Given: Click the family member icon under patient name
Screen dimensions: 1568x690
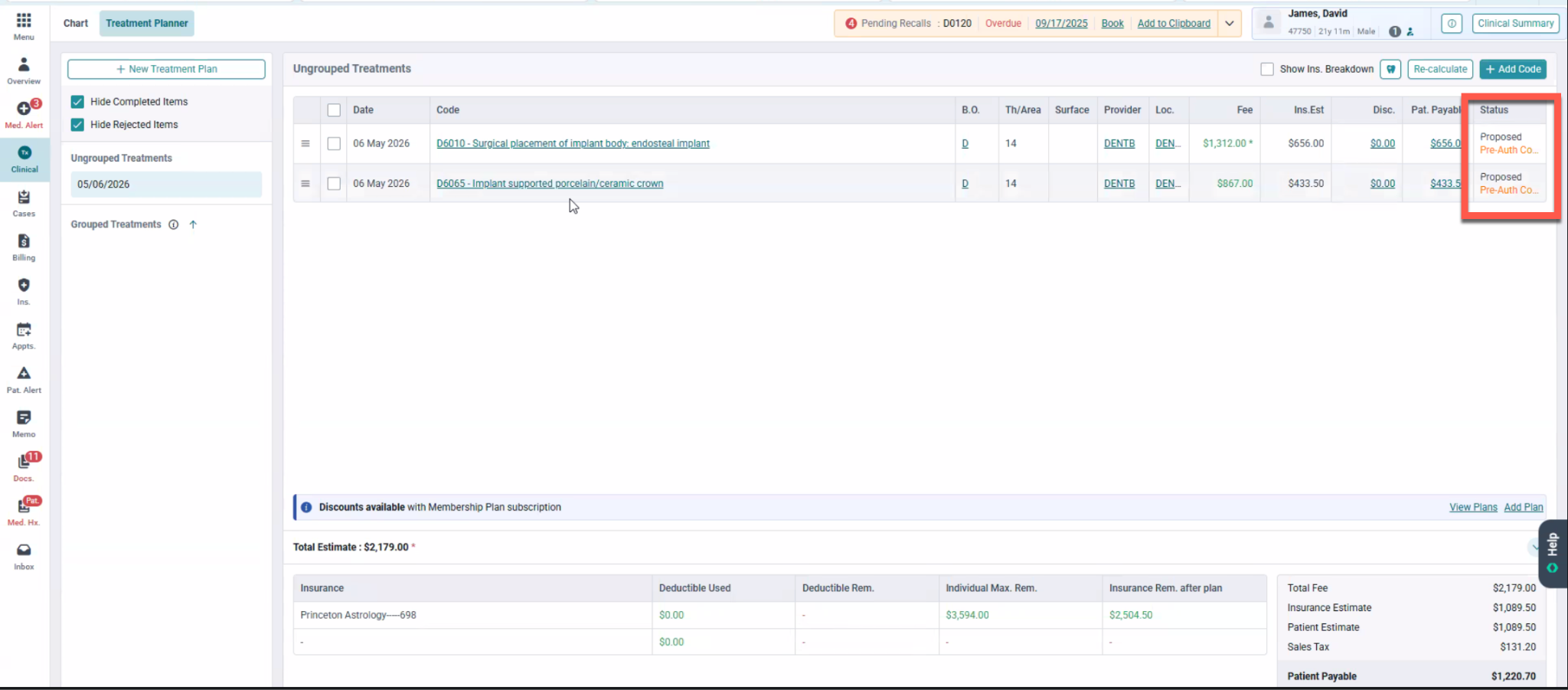Looking at the screenshot, I should click(1410, 31).
